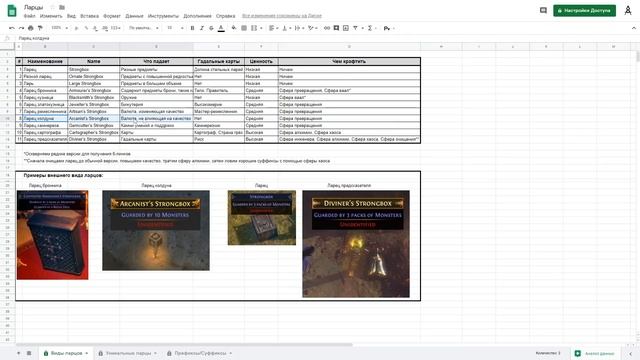Open the Google Sheets home icon
The height and width of the screenshot is (360, 640).
click(12, 11)
